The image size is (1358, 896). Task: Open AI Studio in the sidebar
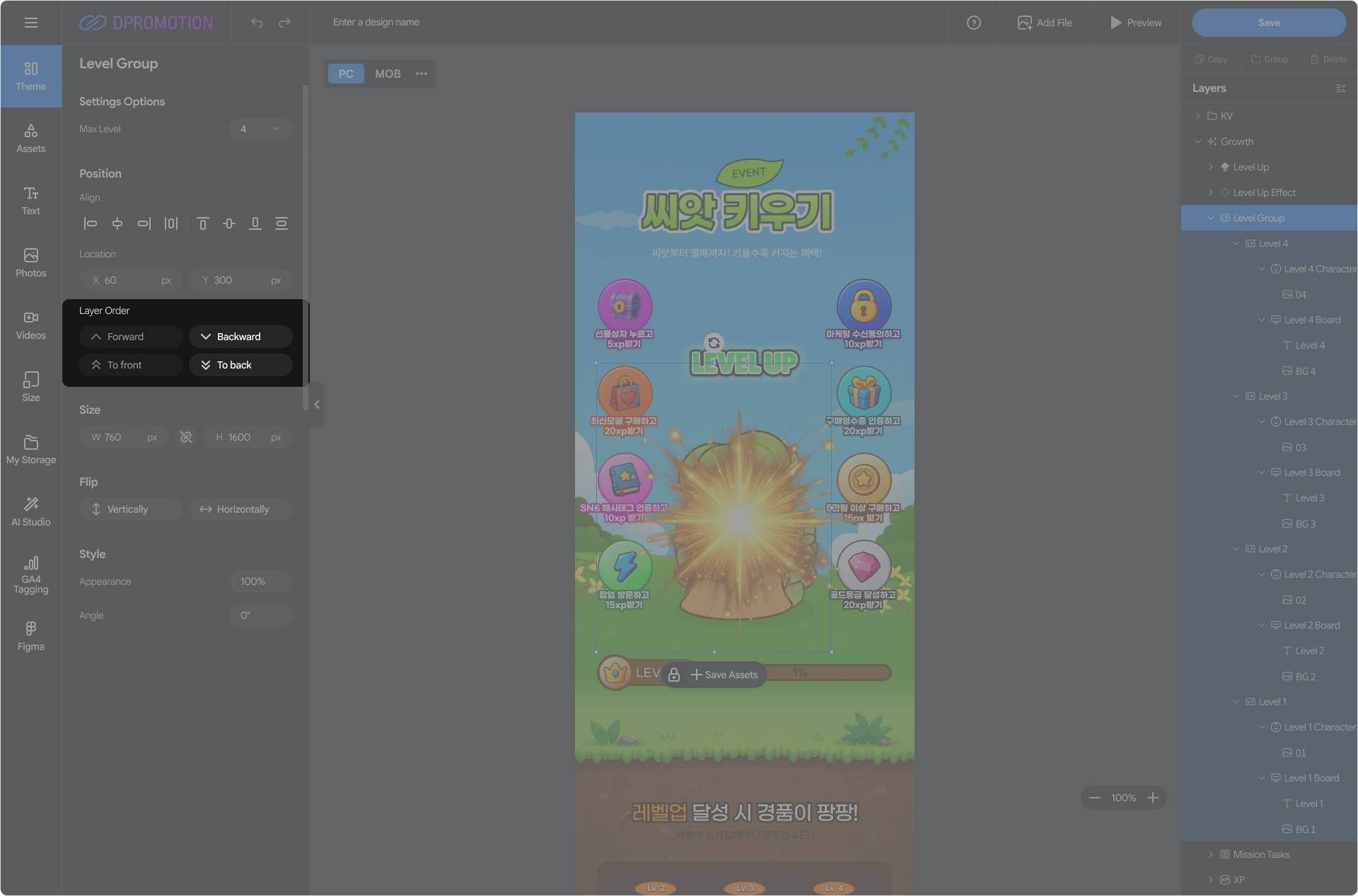[x=31, y=512]
